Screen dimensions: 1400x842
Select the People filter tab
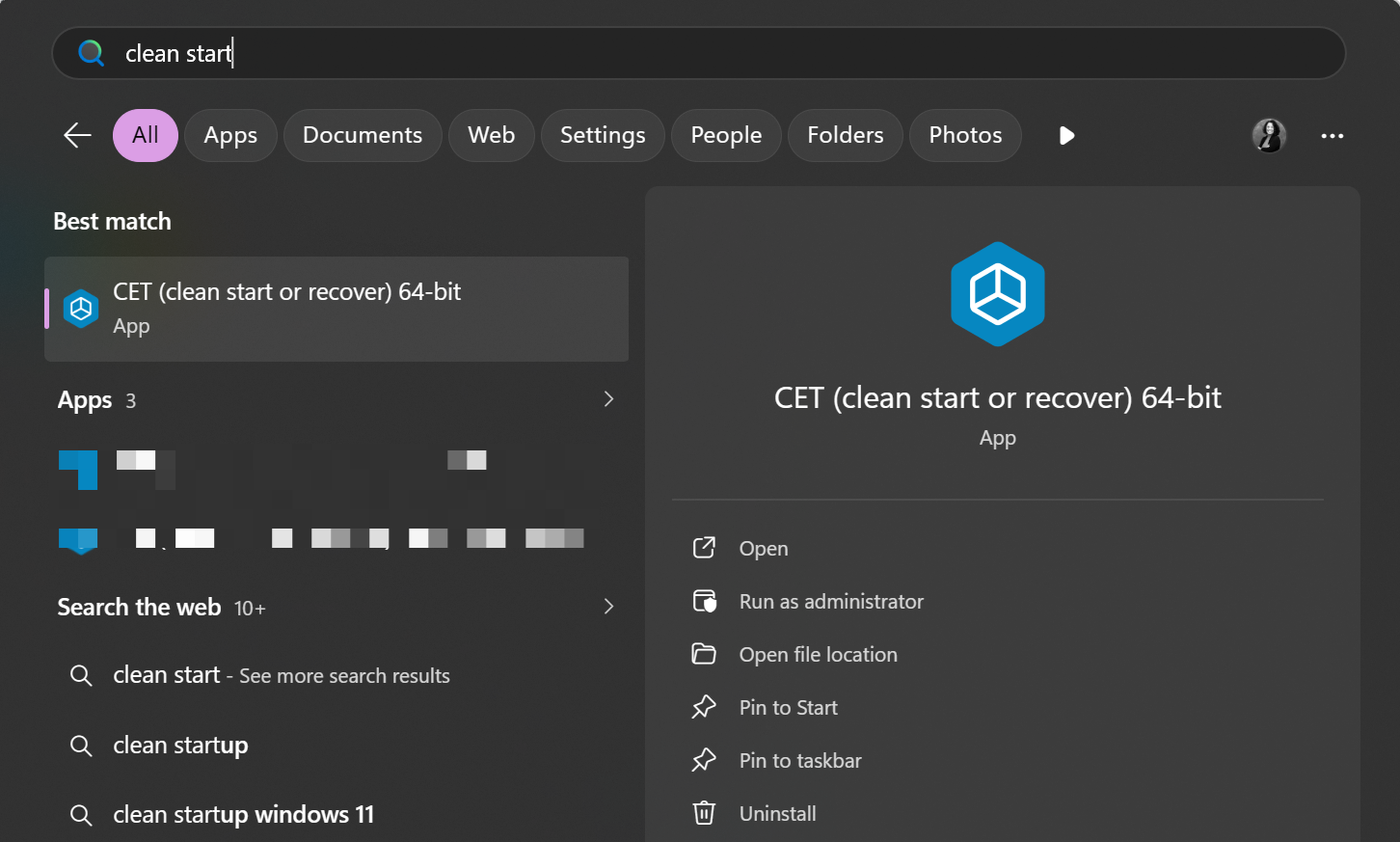tap(726, 135)
